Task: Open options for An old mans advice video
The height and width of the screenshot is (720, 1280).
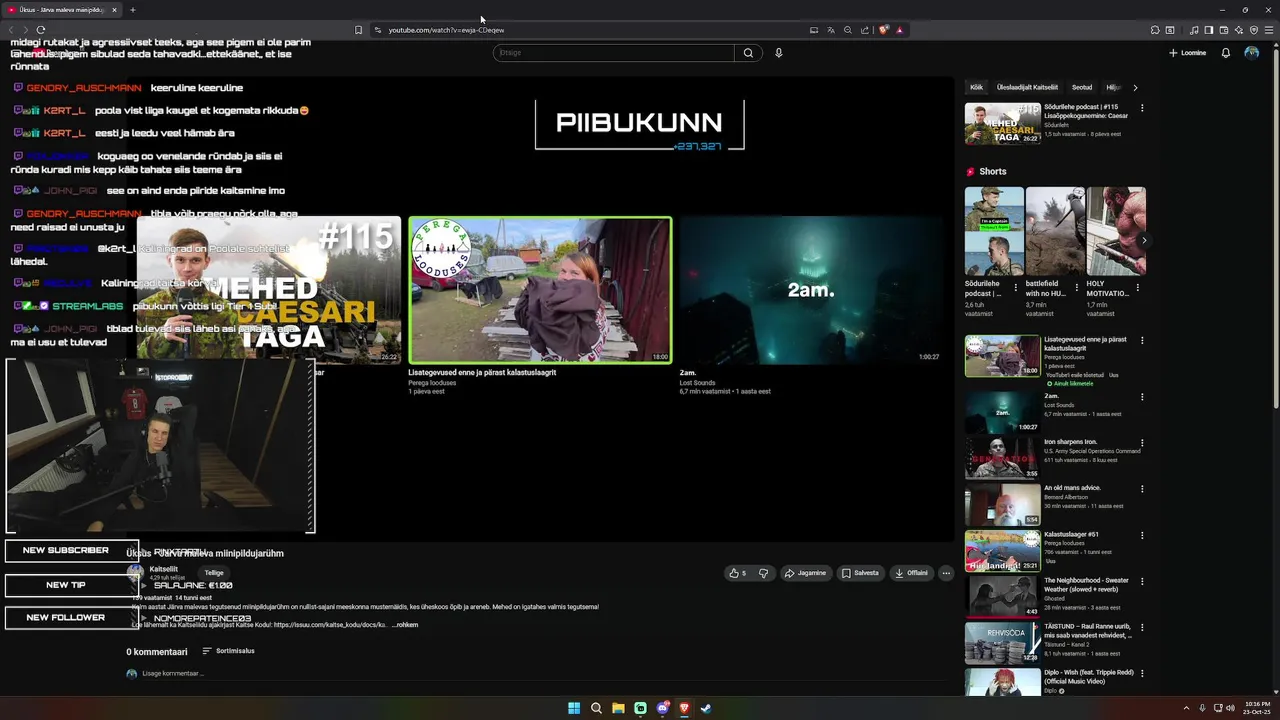Action: tap(1143, 489)
